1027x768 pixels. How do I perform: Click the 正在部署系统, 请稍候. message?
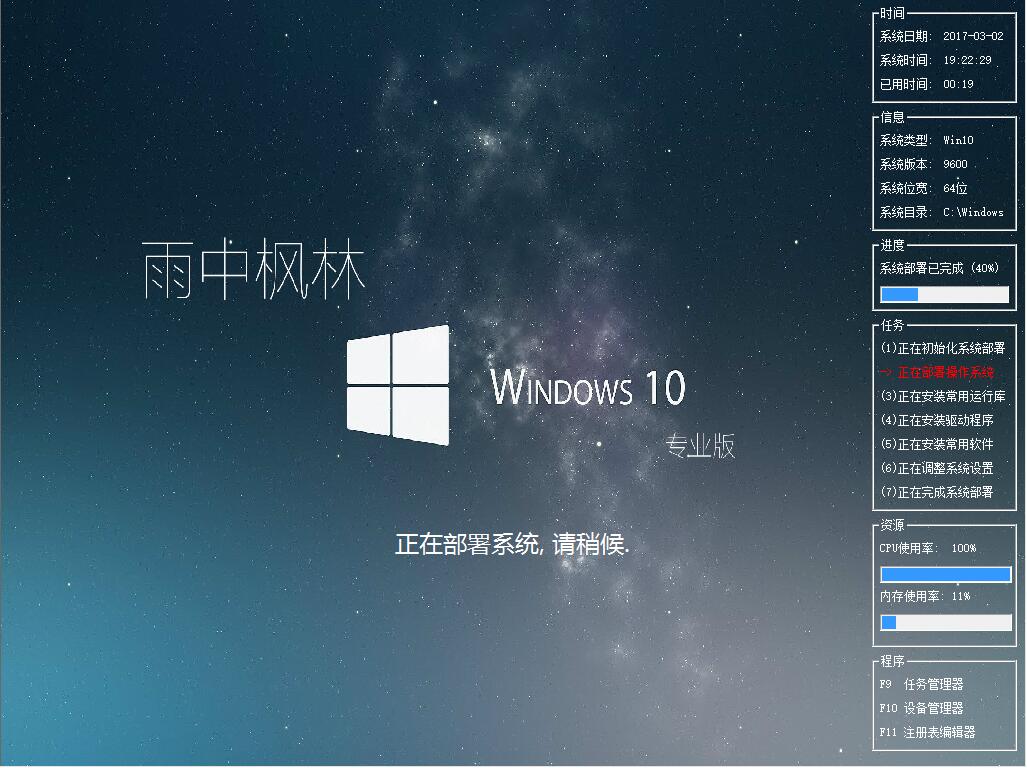(512, 544)
